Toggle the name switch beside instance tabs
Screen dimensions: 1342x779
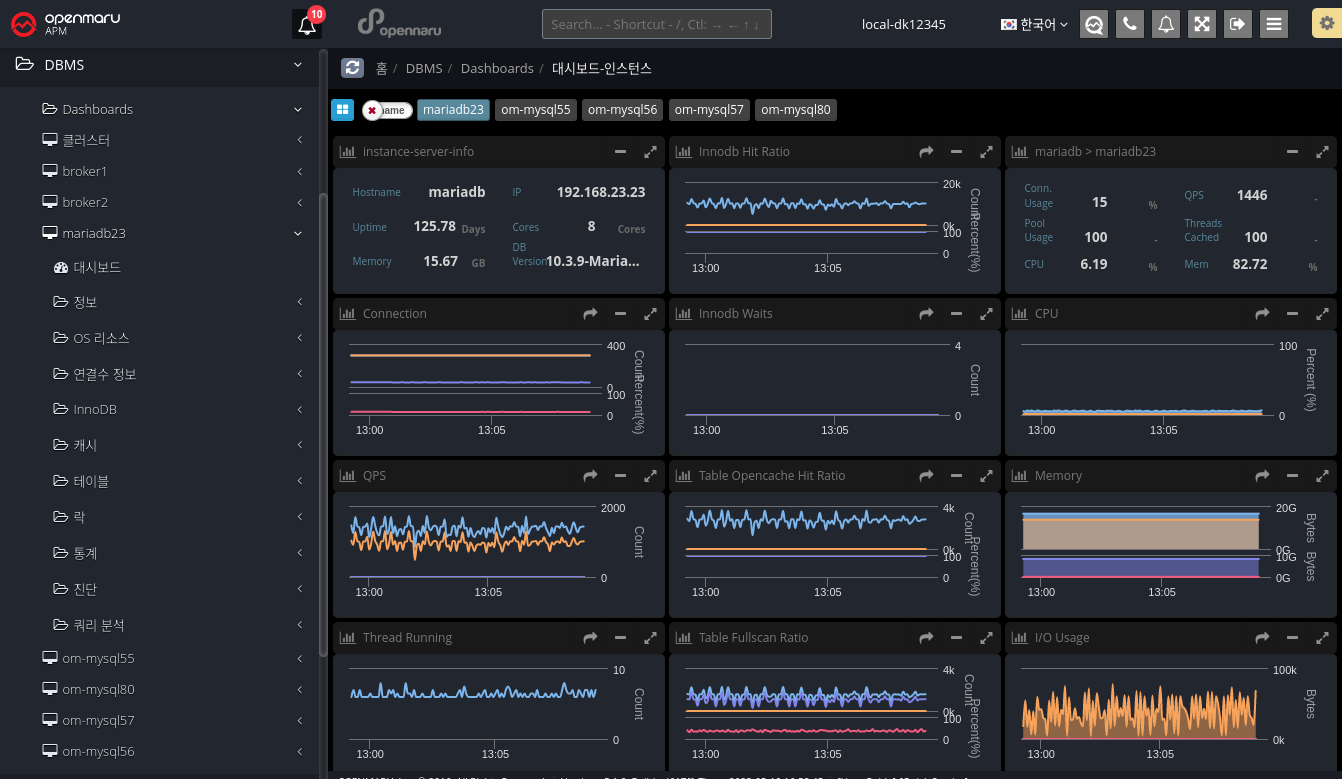pyautogui.click(x=387, y=110)
